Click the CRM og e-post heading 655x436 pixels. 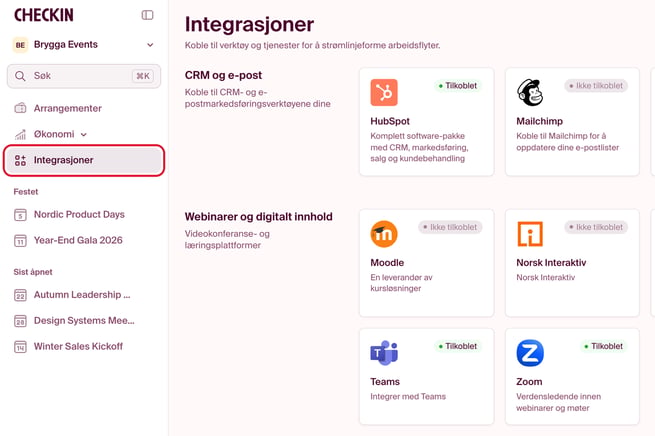tap(223, 75)
